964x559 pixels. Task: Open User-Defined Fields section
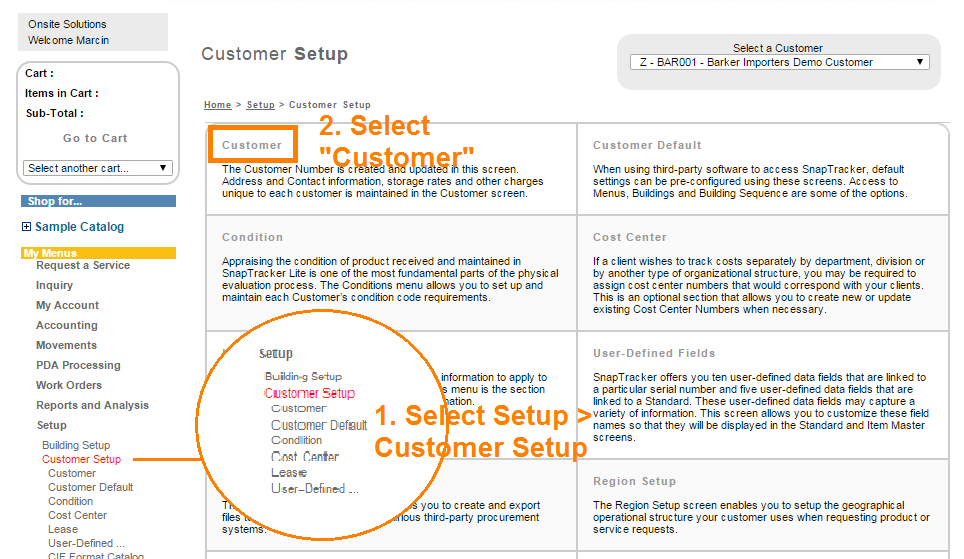[654, 353]
